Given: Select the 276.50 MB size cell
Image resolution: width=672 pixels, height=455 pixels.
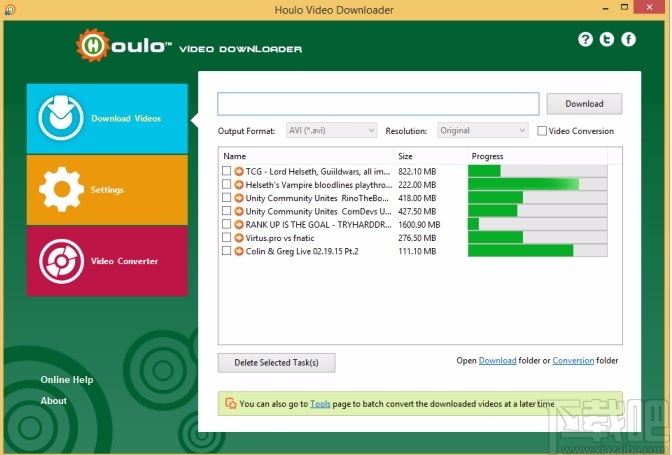Looking at the screenshot, I should tap(417, 238).
